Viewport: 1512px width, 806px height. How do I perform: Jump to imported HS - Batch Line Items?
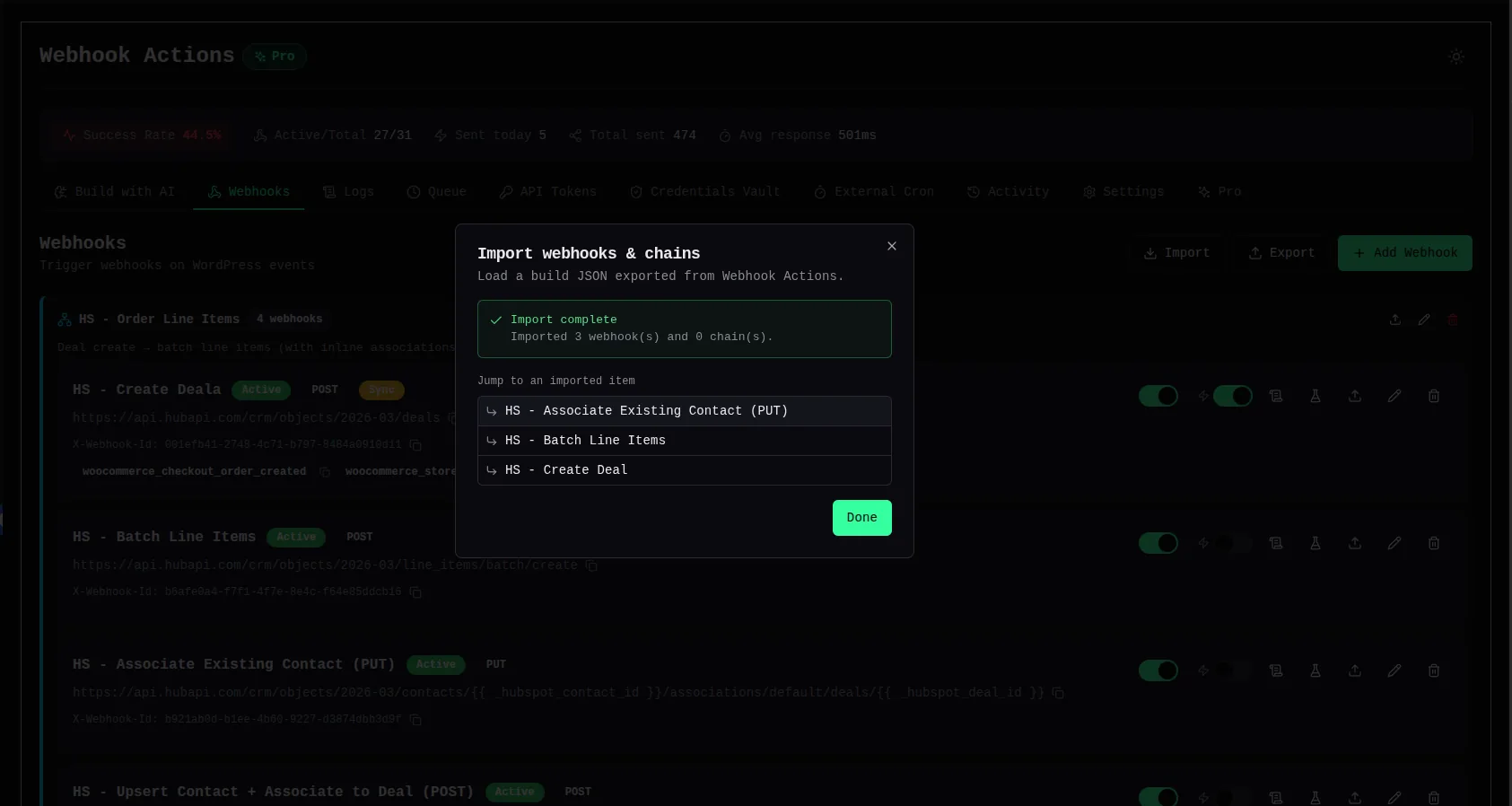tap(685, 441)
